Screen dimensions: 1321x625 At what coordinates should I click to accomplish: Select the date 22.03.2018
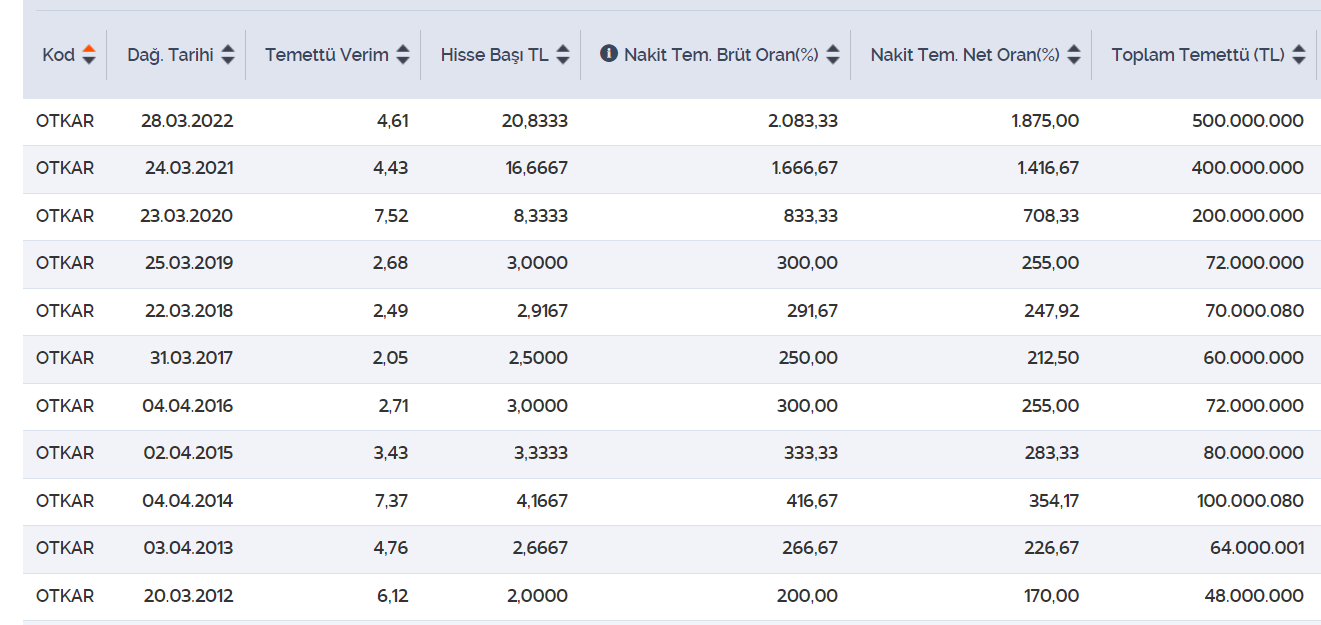click(188, 311)
